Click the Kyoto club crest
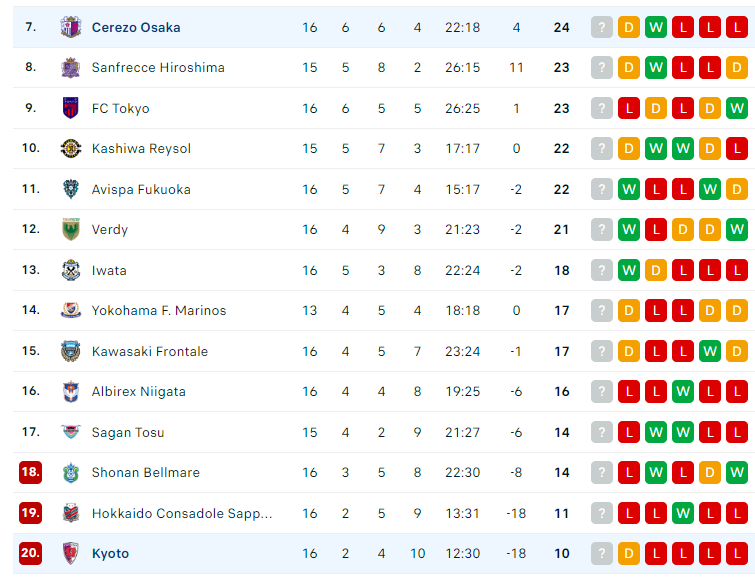755x580 pixels. coord(71,553)
